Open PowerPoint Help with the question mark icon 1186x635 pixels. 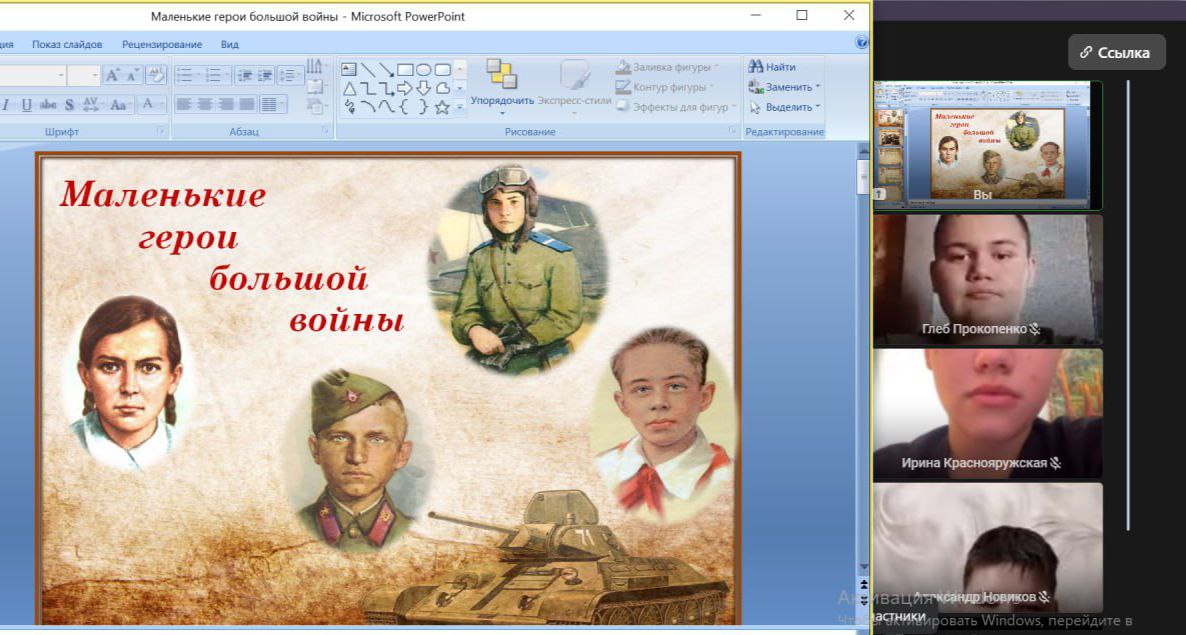point(862,42)
